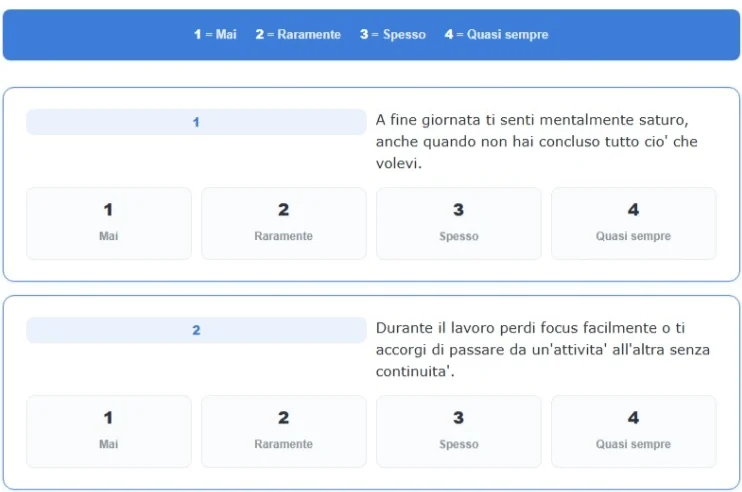Click the text 'A fine giornata ti senti mentalmente saturo'
The width and height of the screenshot is (742, 492).
point(532,120)
